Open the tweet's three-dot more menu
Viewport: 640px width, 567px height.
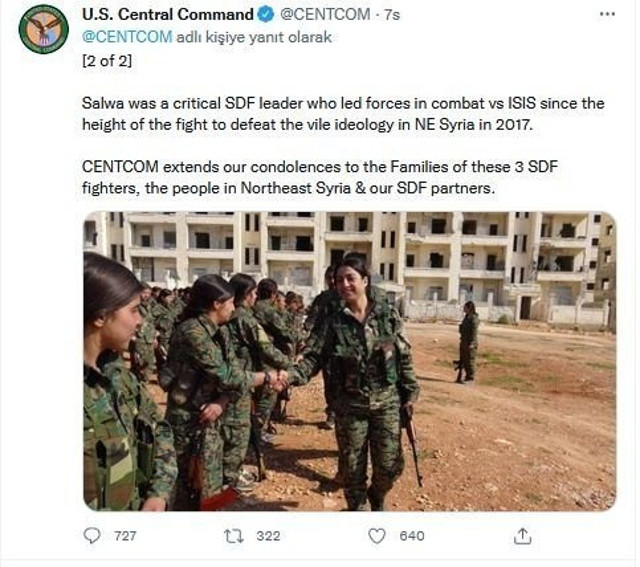(x=607, y=15)
